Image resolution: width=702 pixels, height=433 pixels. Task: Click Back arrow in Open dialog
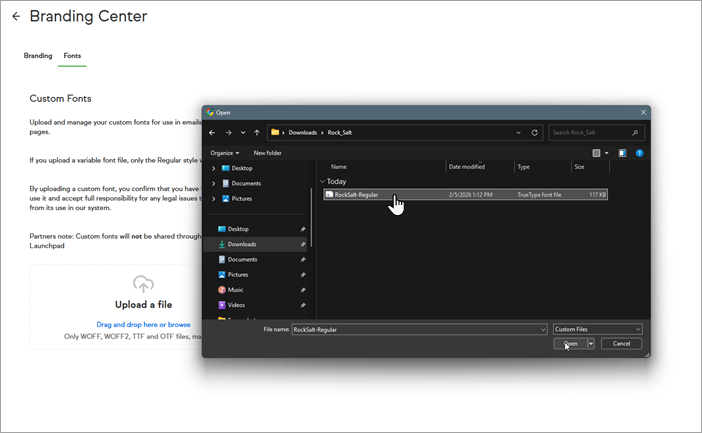click(211, 132)
